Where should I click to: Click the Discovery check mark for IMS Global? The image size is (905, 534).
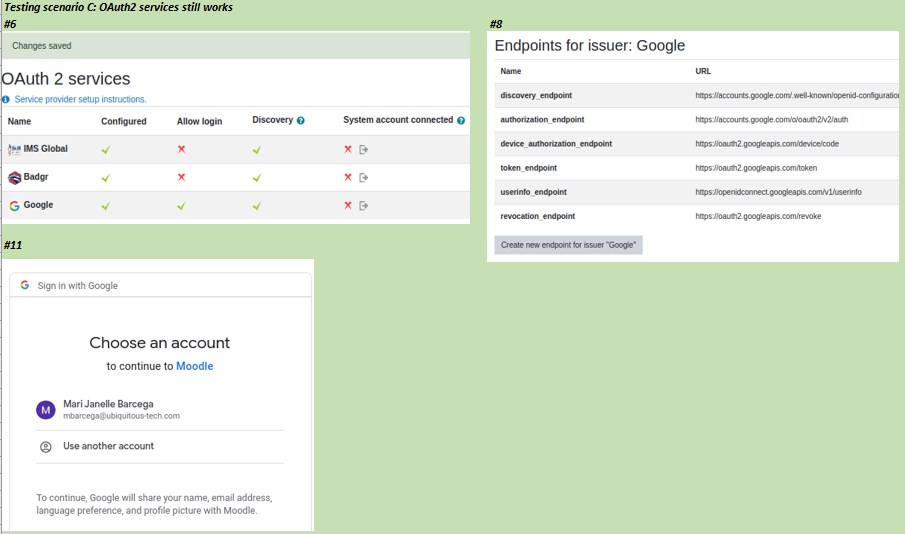[x=257, y=150]
